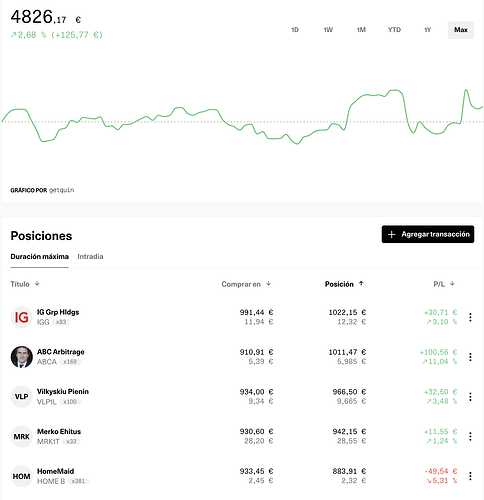
Task: Open the three-dot menu for IG Grp Hldgs
Action: (x=470, y=317)
